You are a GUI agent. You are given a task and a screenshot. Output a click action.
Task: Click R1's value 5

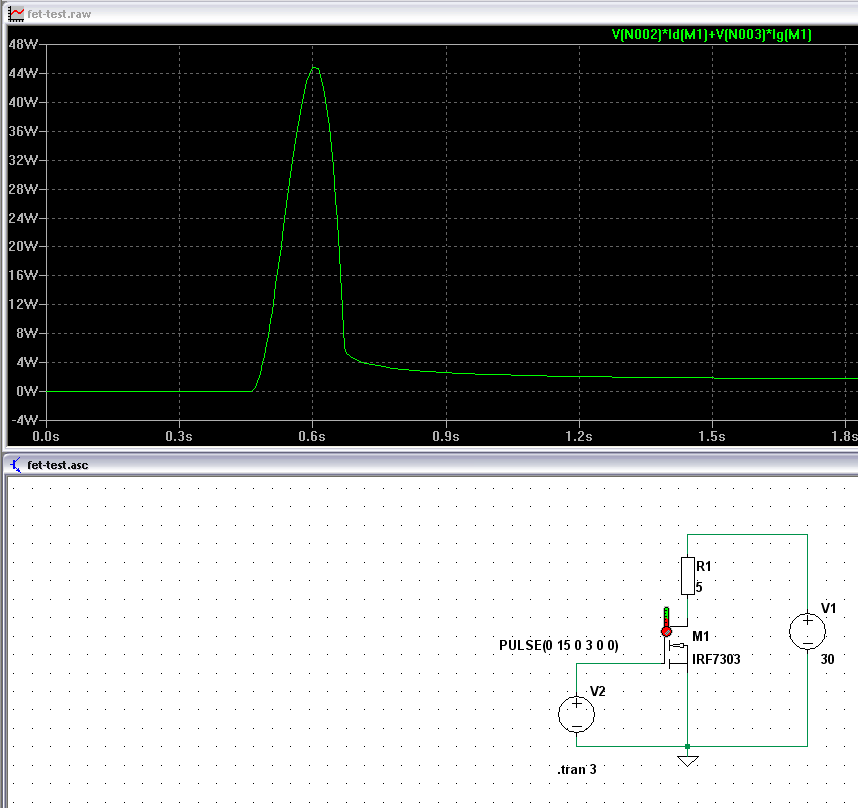(x=699, y=588)
